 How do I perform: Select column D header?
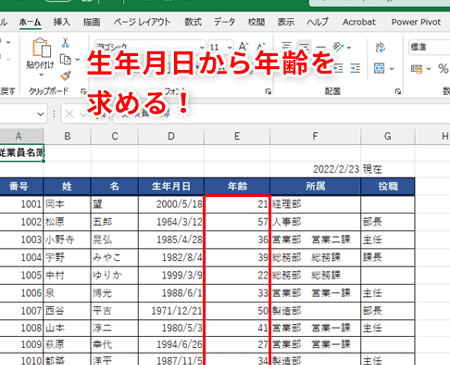[x=171, y=136]
